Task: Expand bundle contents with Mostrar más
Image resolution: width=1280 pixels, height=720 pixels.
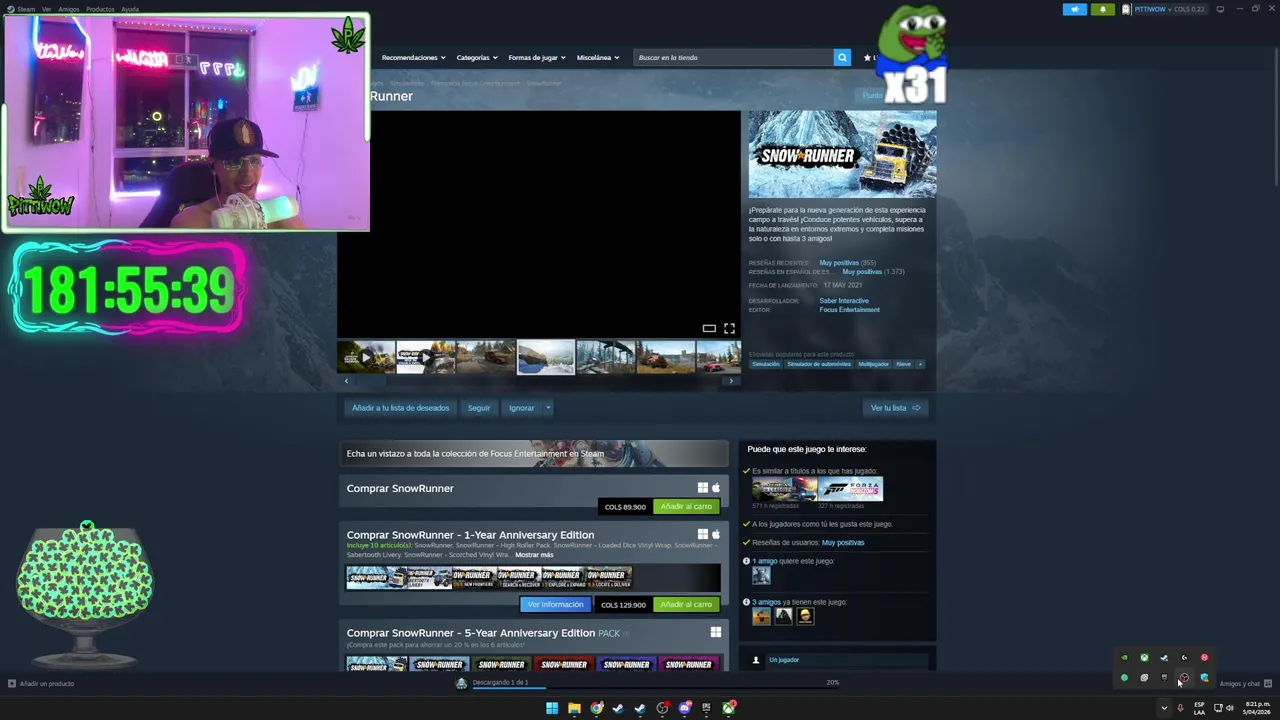Action: [x=534, y=555]
